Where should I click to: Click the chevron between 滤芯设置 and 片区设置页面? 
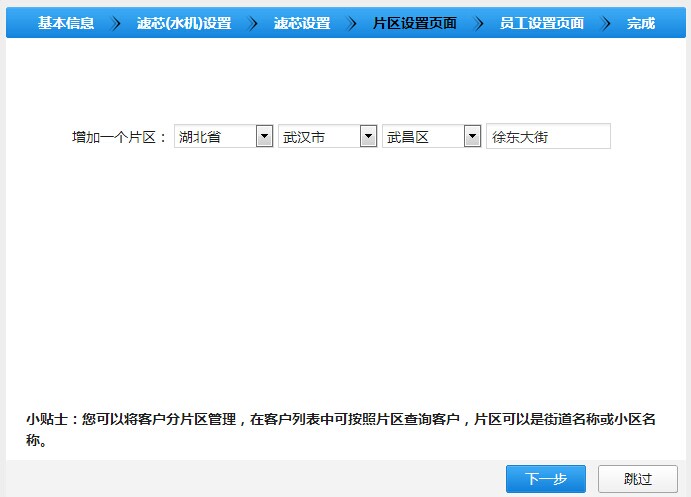(x=351, y=23)
